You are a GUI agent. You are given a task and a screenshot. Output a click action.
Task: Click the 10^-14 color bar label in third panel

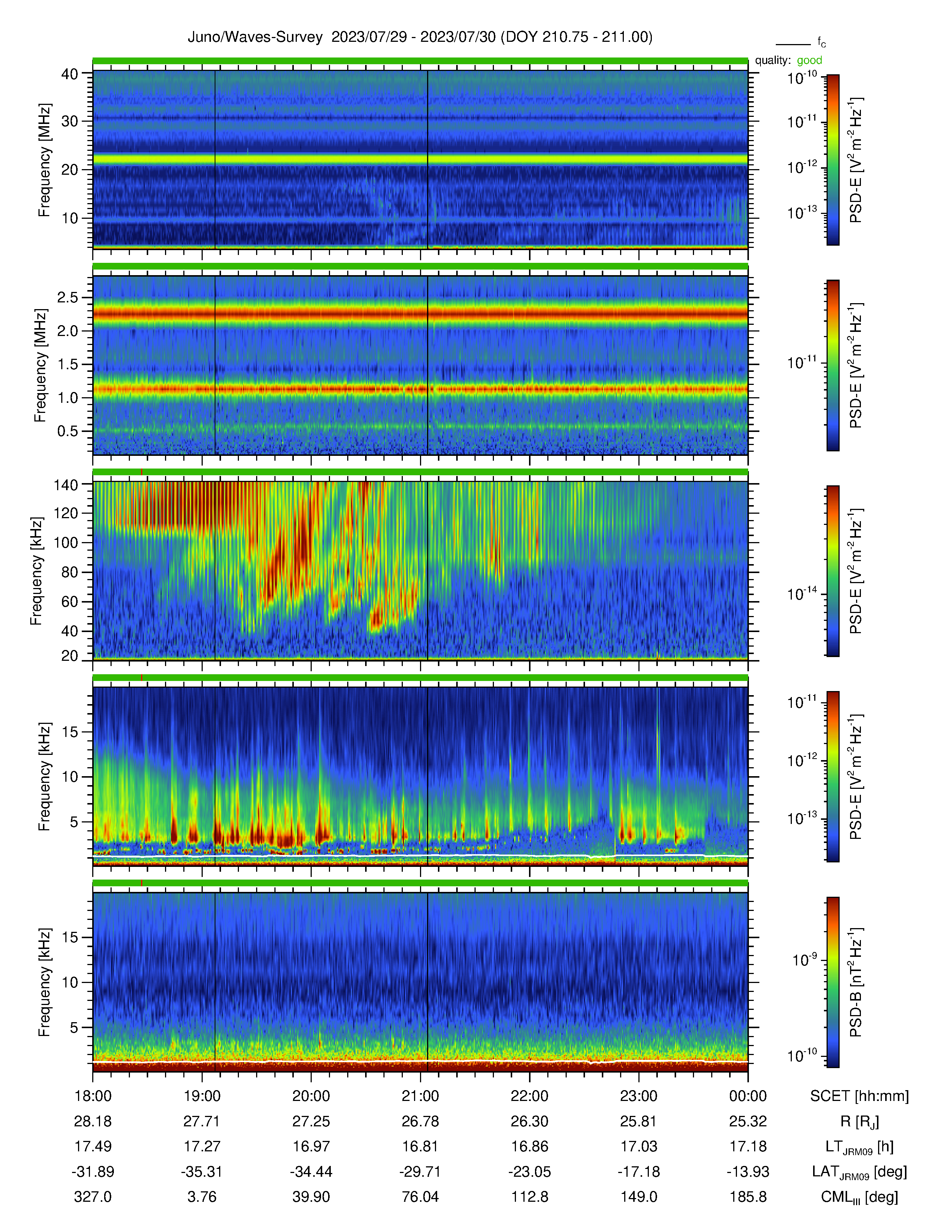pos(802,594)
